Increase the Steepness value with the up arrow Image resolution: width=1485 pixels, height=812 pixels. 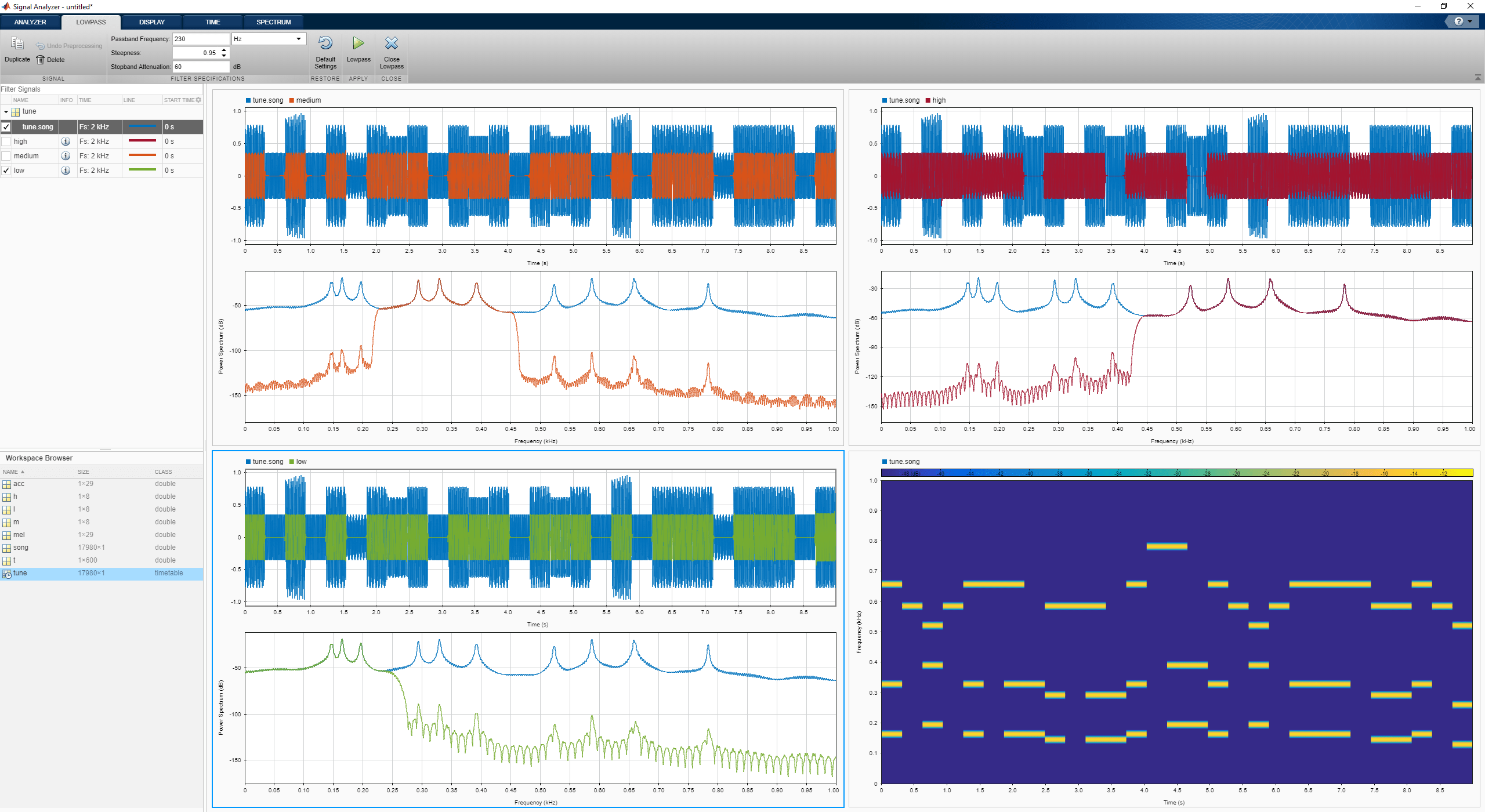[x=224, y=50]
